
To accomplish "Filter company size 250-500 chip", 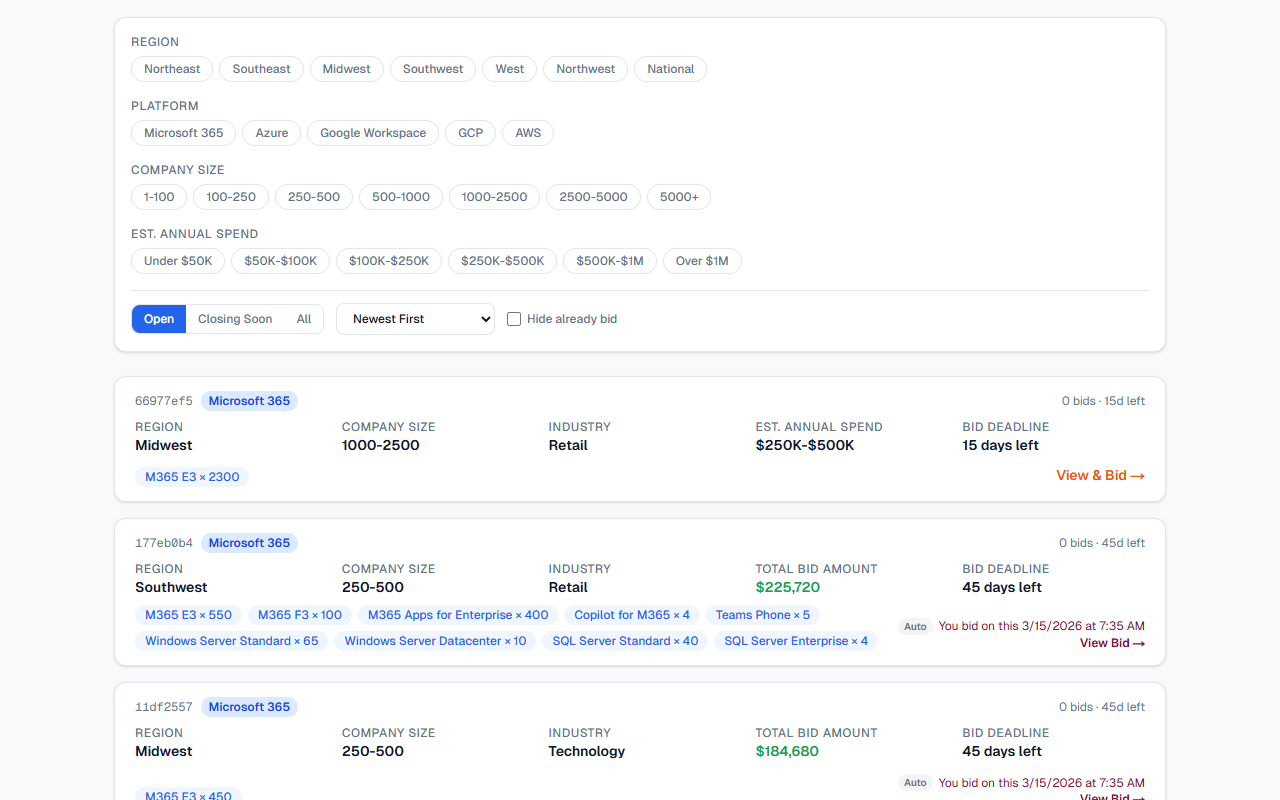I will click(x=314, y=197).
